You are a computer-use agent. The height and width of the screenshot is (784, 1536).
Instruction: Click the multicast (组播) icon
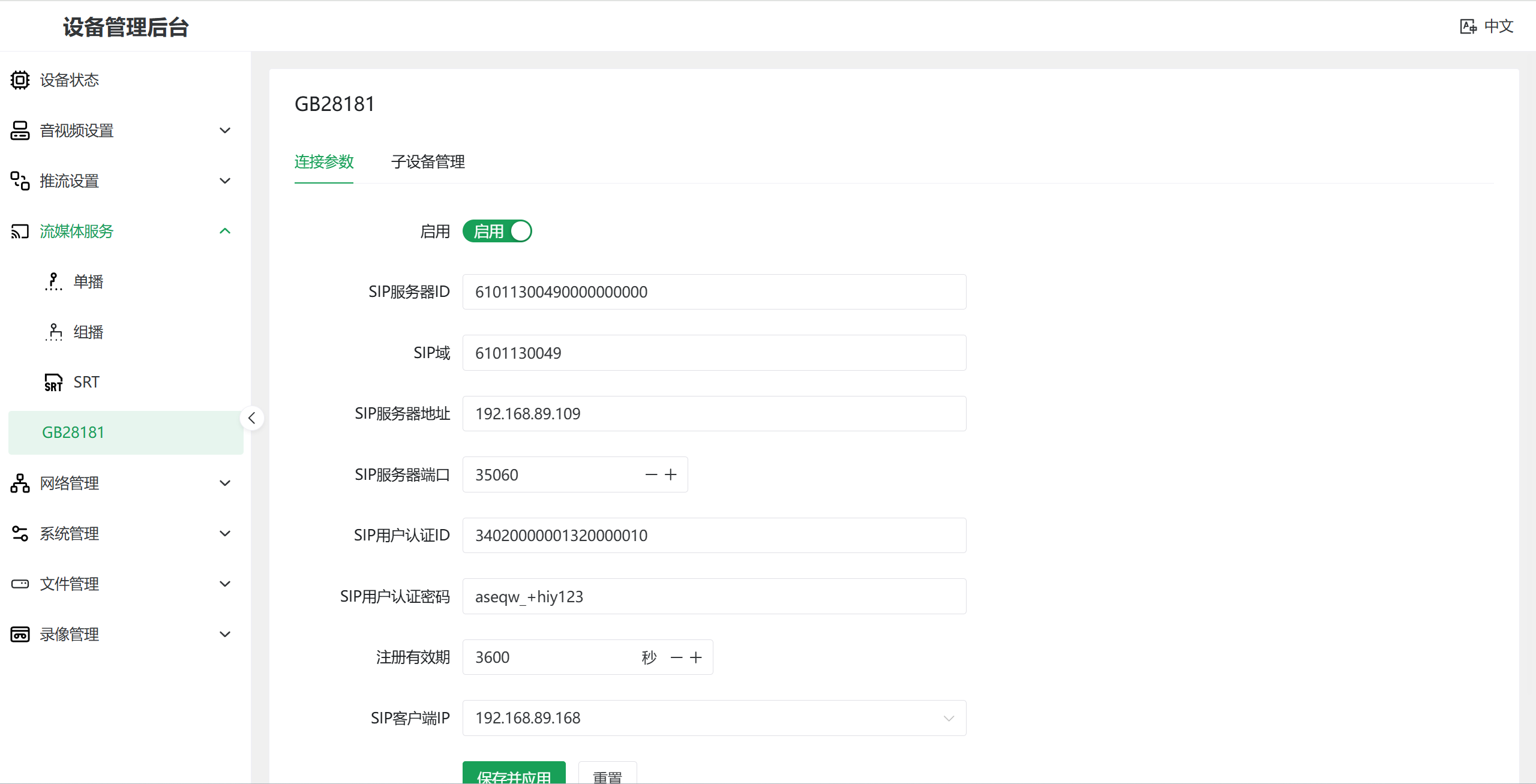click(53, 332)
